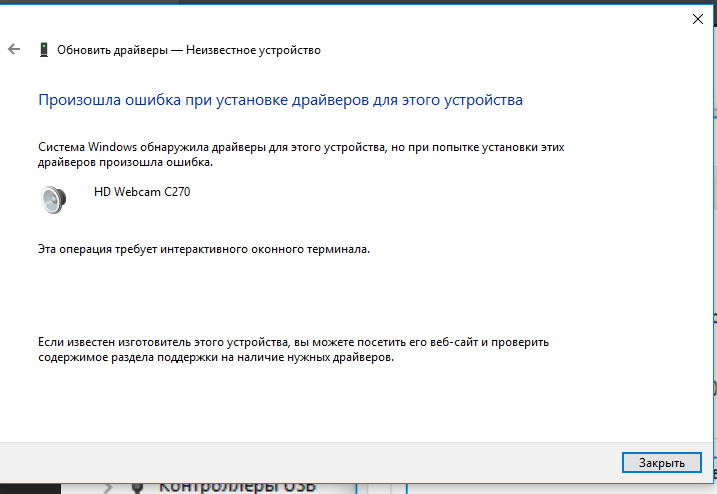Click the speaker icon next to HD Webcam C270
The image size is (717, 494).
54,200
